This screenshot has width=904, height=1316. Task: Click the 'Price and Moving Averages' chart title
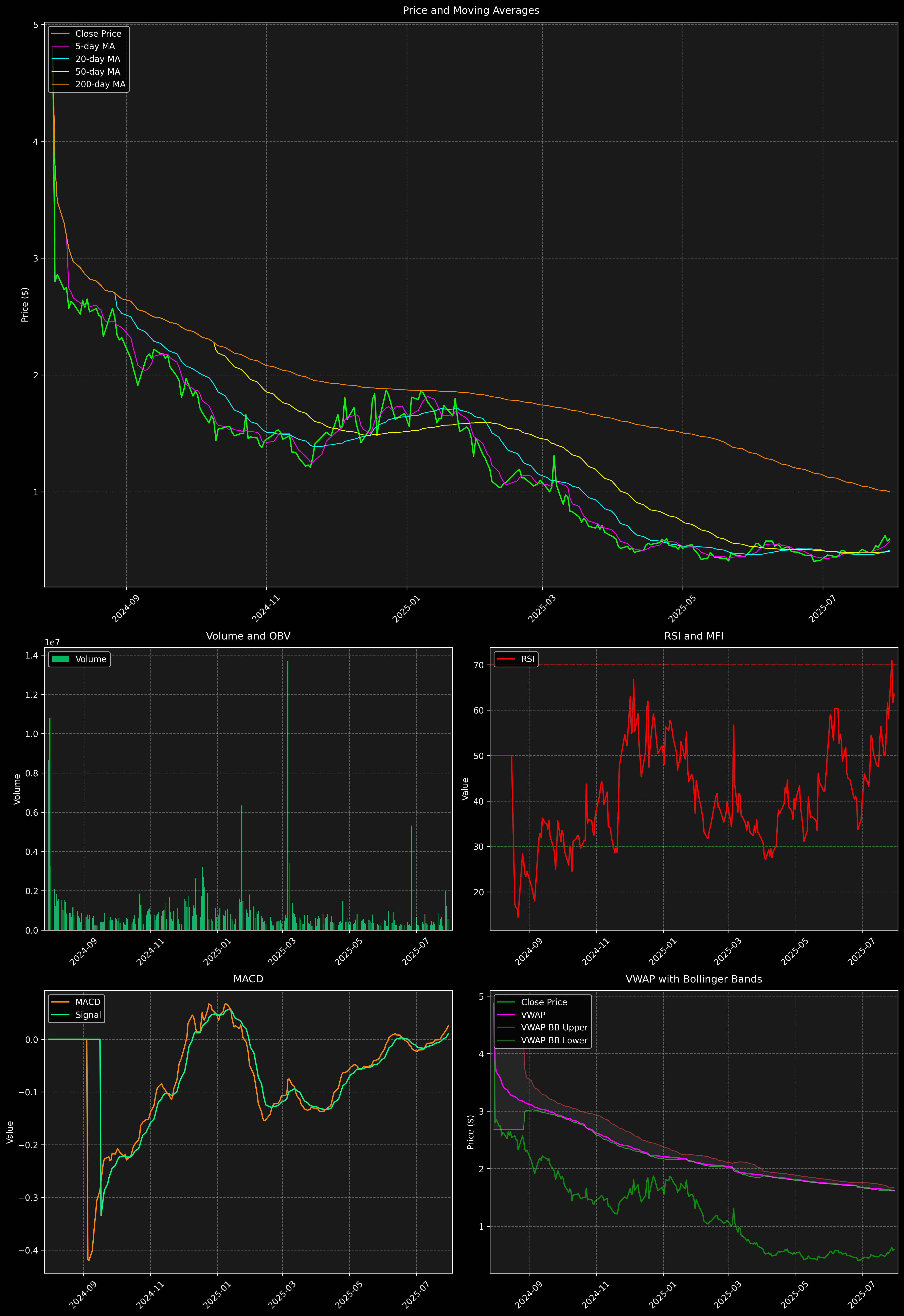(x=471, y=10)
